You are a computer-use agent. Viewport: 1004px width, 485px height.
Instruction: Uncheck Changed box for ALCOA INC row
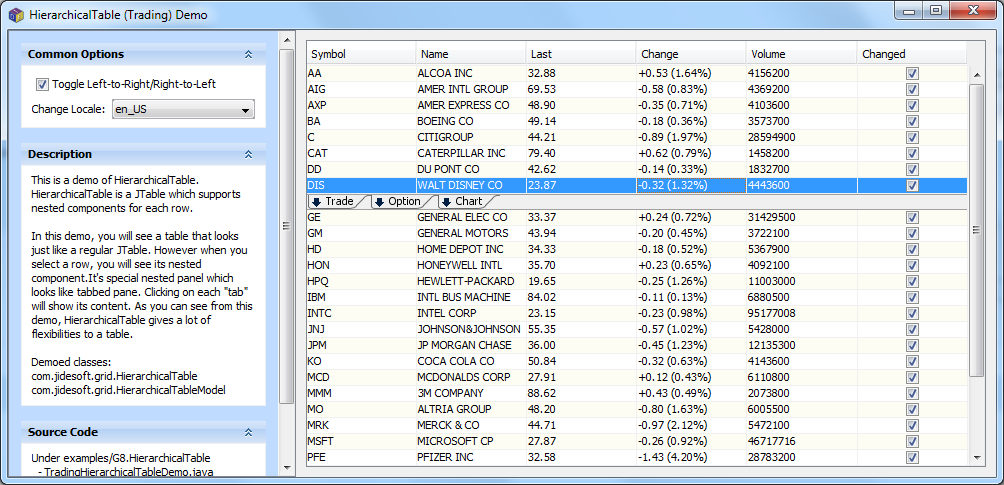(912, 74)
